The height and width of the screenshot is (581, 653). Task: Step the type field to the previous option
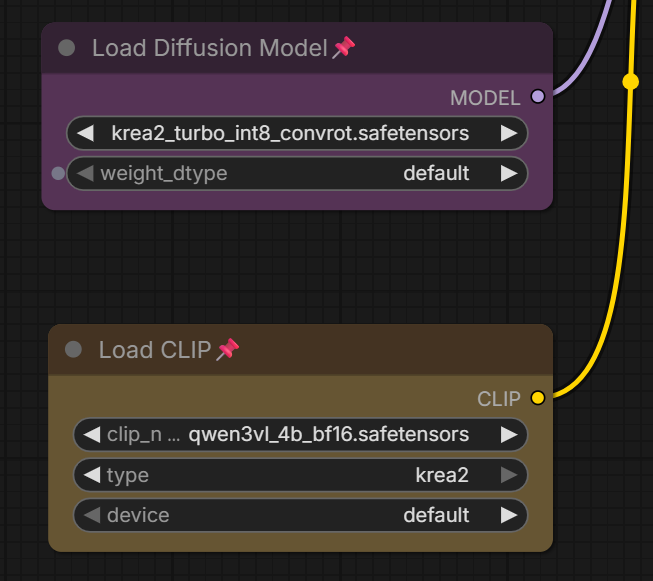(92, 475)
